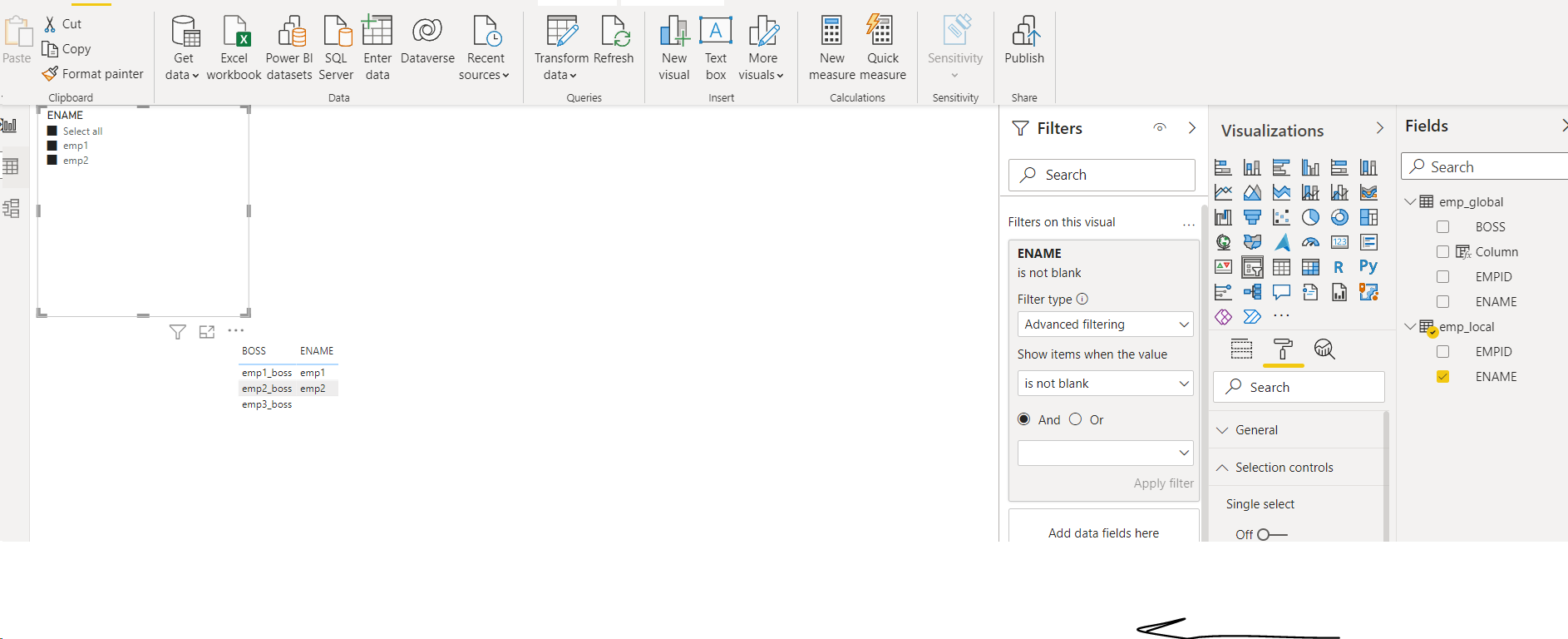Switch to Data view in left sidebar
This screenshot has width=1568, height=639.
click(11, 166)
